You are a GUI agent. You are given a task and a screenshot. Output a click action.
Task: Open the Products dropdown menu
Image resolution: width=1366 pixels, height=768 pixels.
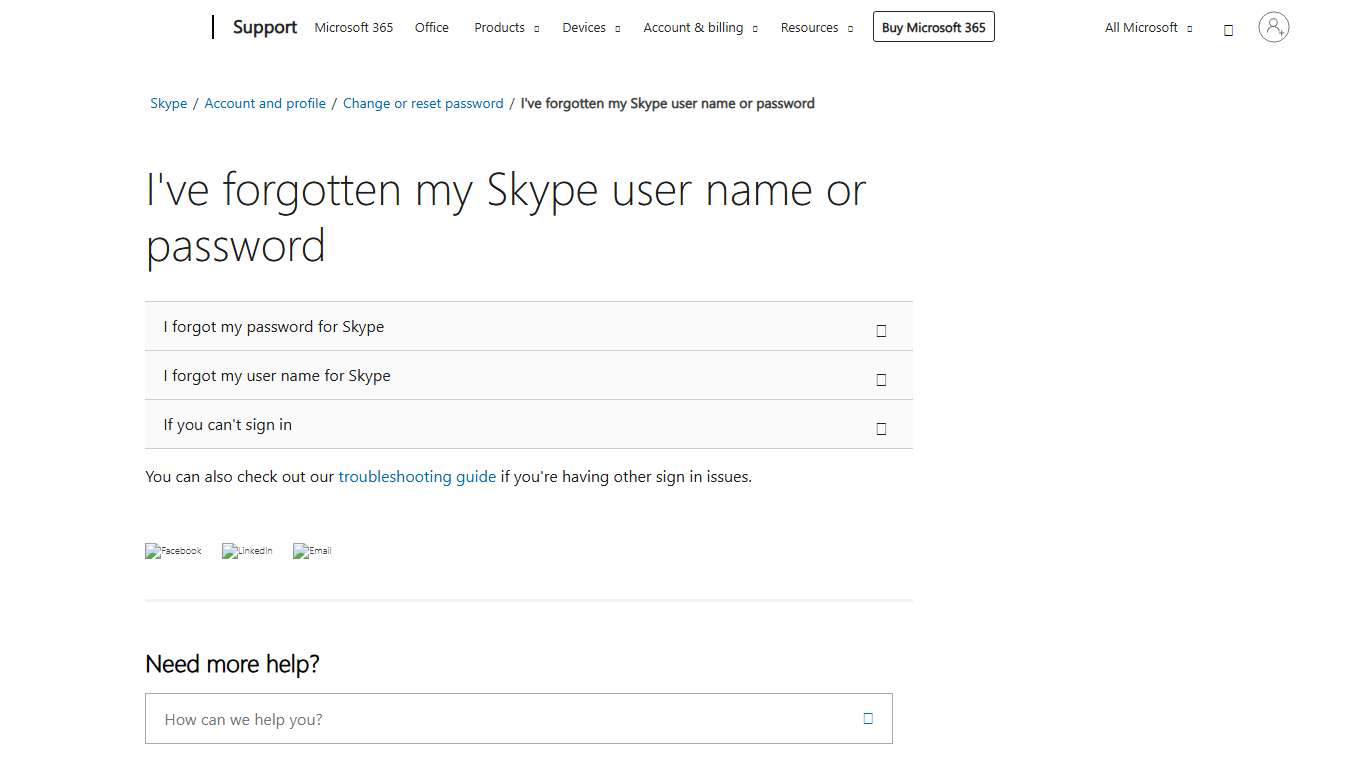[x=506, y=28]
